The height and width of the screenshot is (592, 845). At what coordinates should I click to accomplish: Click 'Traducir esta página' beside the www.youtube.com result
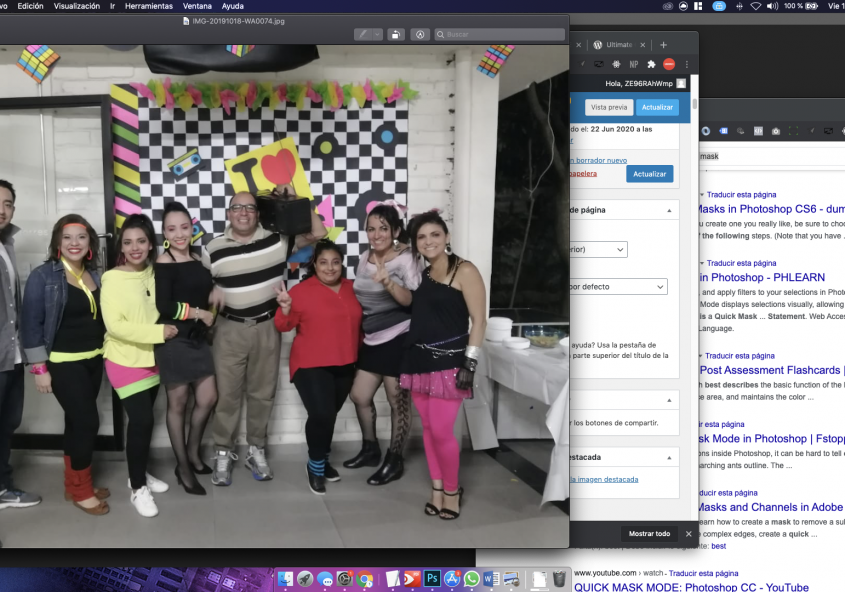click(x=704, y=573)
